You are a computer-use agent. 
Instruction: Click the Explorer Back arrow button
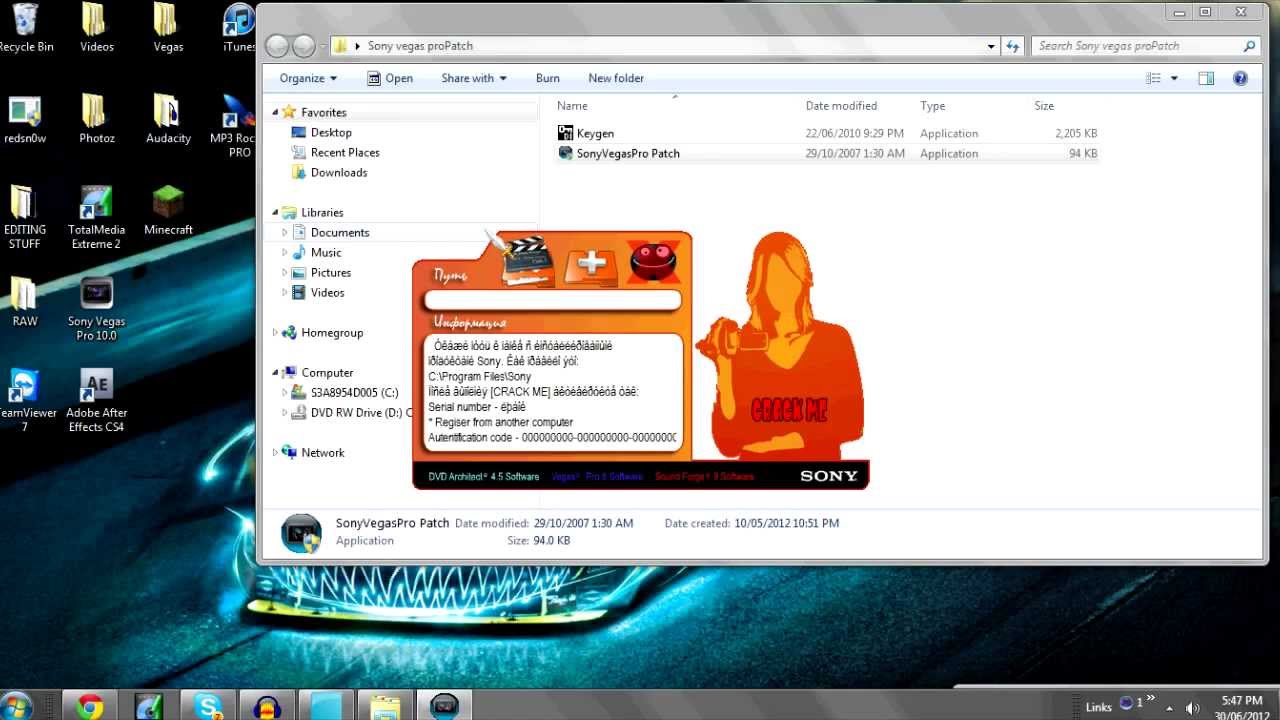(277, 46)
